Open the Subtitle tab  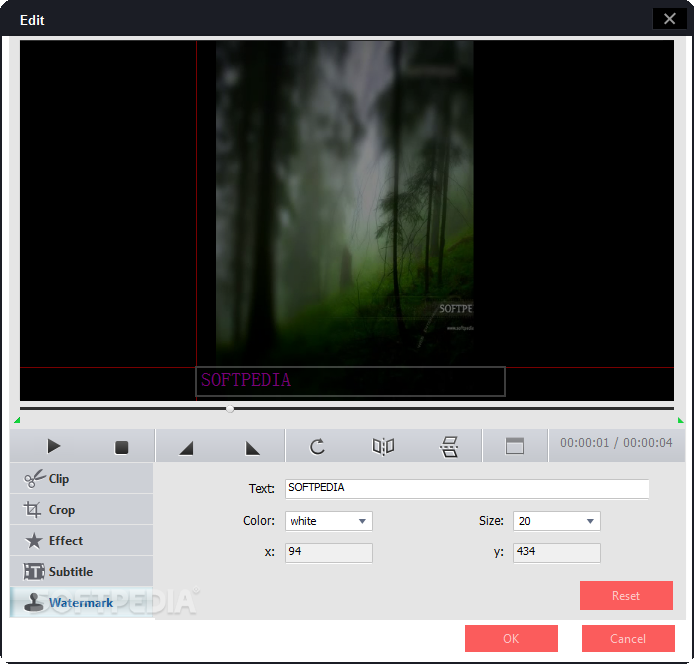(81, 571)
